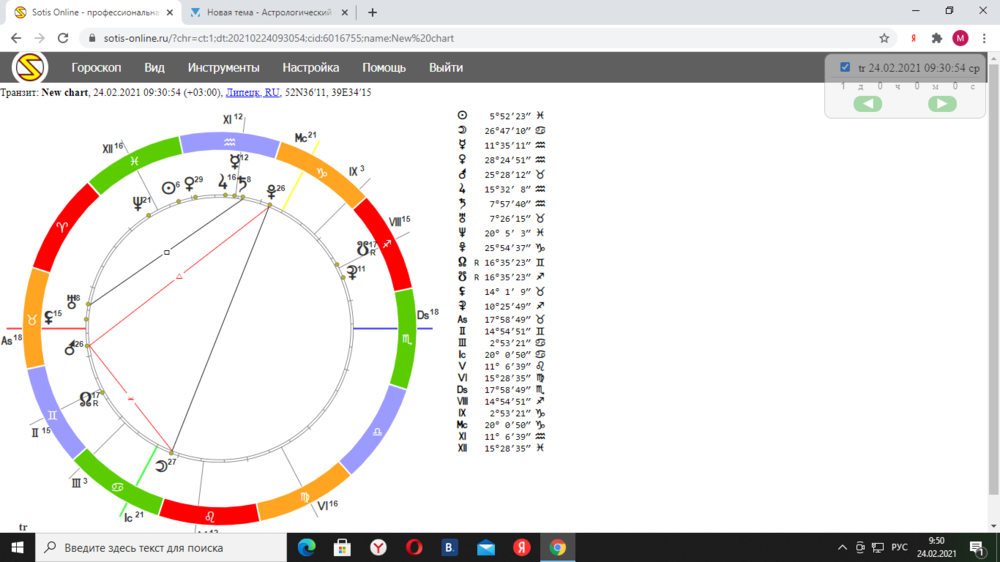
Task: Open the Chrome three-dot menu
Action: pyautogui.click(x=984, y=38)
